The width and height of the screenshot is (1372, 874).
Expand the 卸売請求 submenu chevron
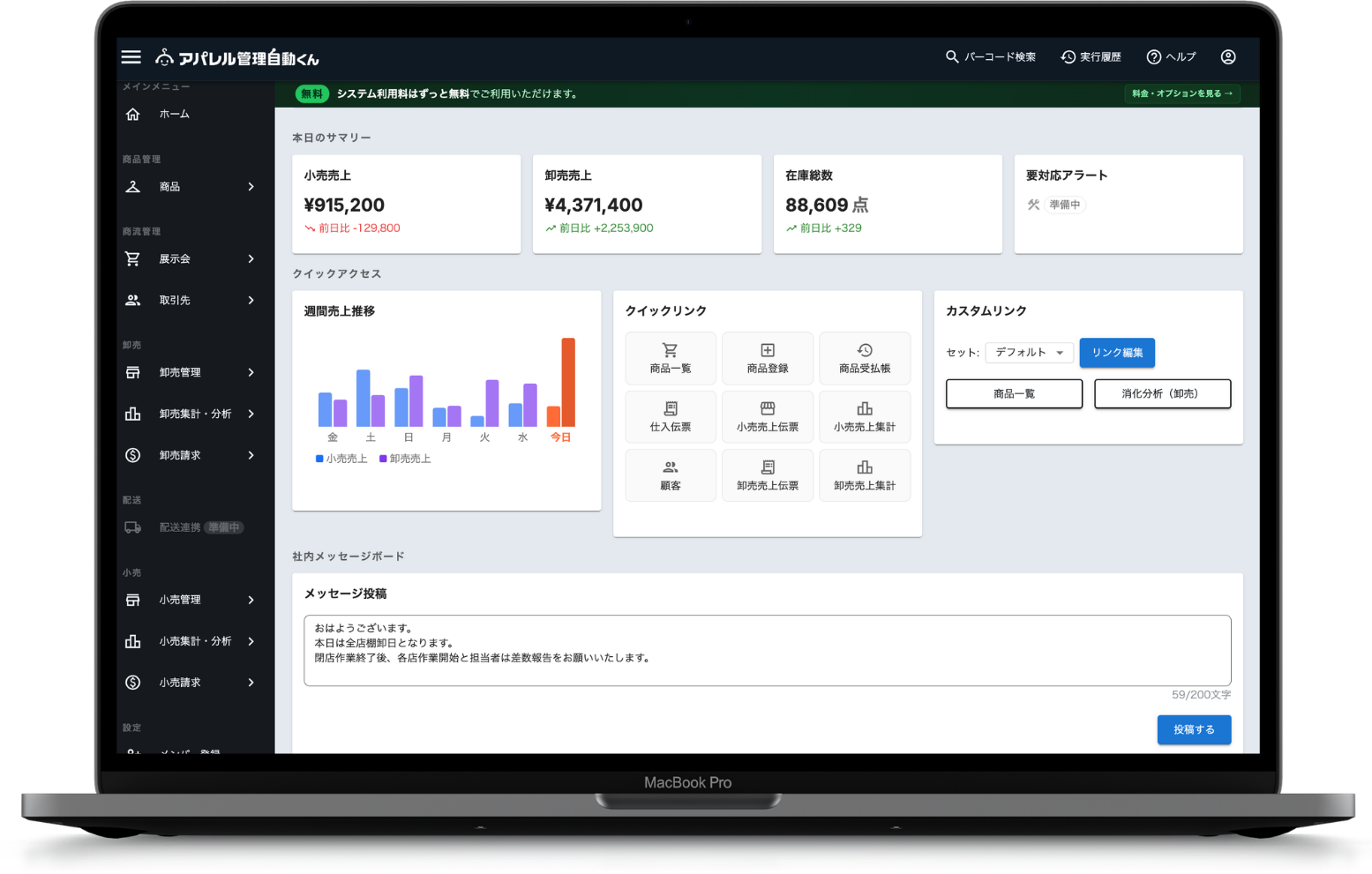coord(251,456)
